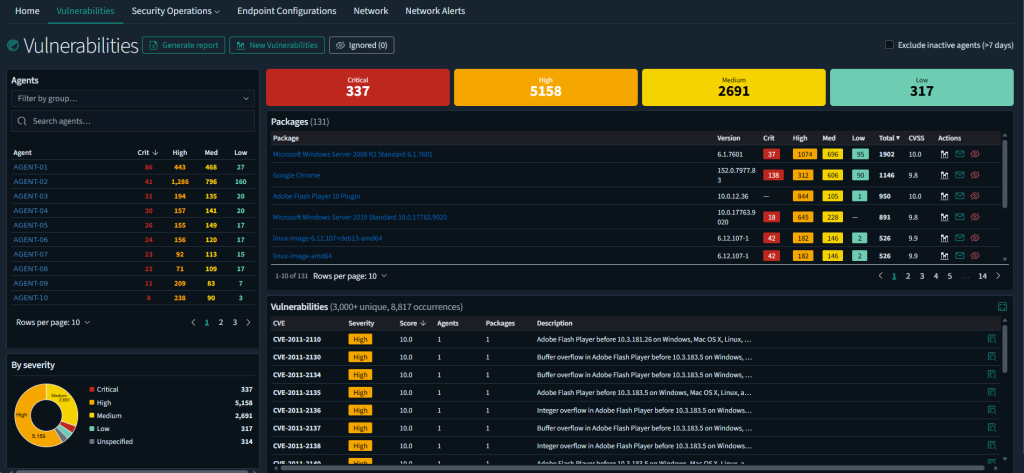Expand the Vulnerabilities panel to fullscreen
This screenshot has height=473, width=1024.
coord(1002,306)
